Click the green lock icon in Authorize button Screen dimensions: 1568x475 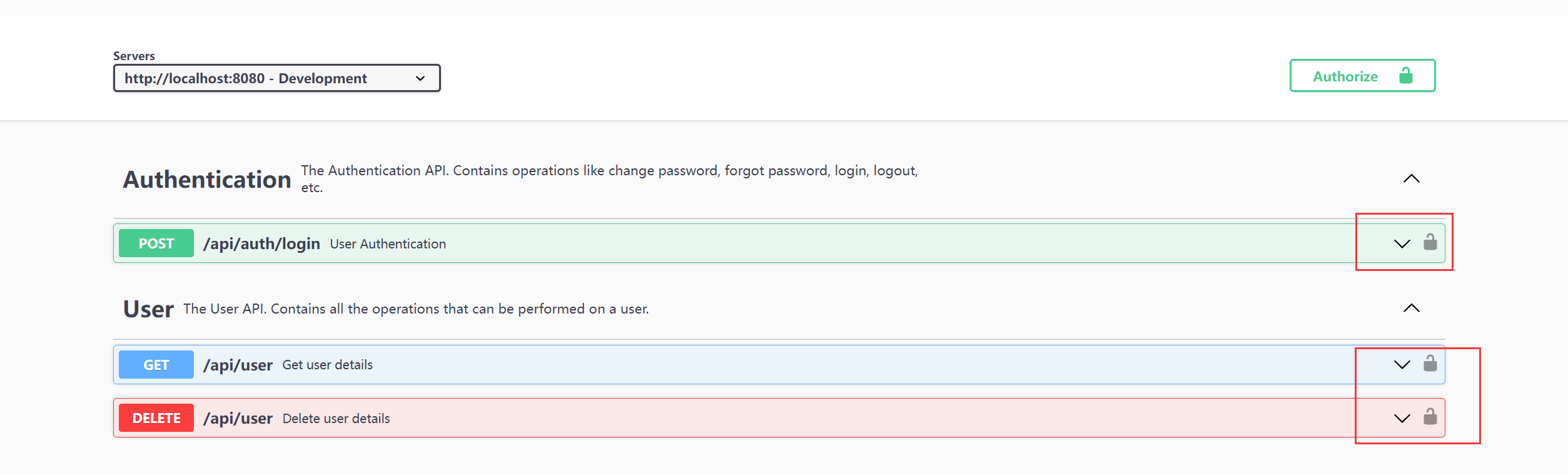1406,76
